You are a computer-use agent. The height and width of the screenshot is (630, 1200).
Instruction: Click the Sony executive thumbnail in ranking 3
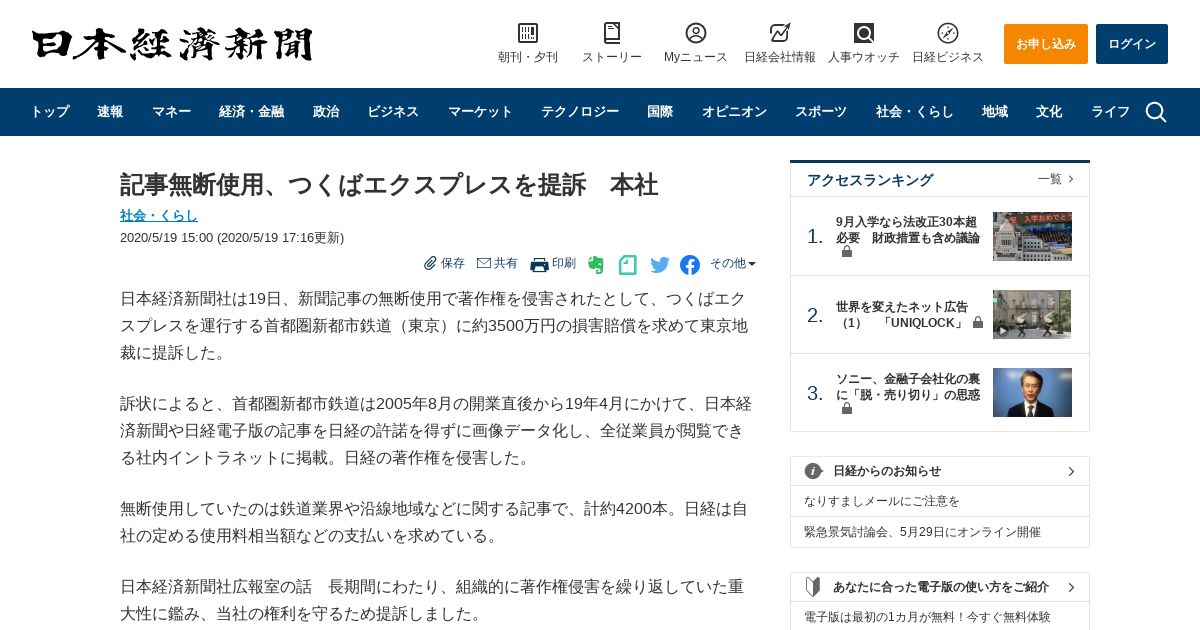[x=1032, y=392]
